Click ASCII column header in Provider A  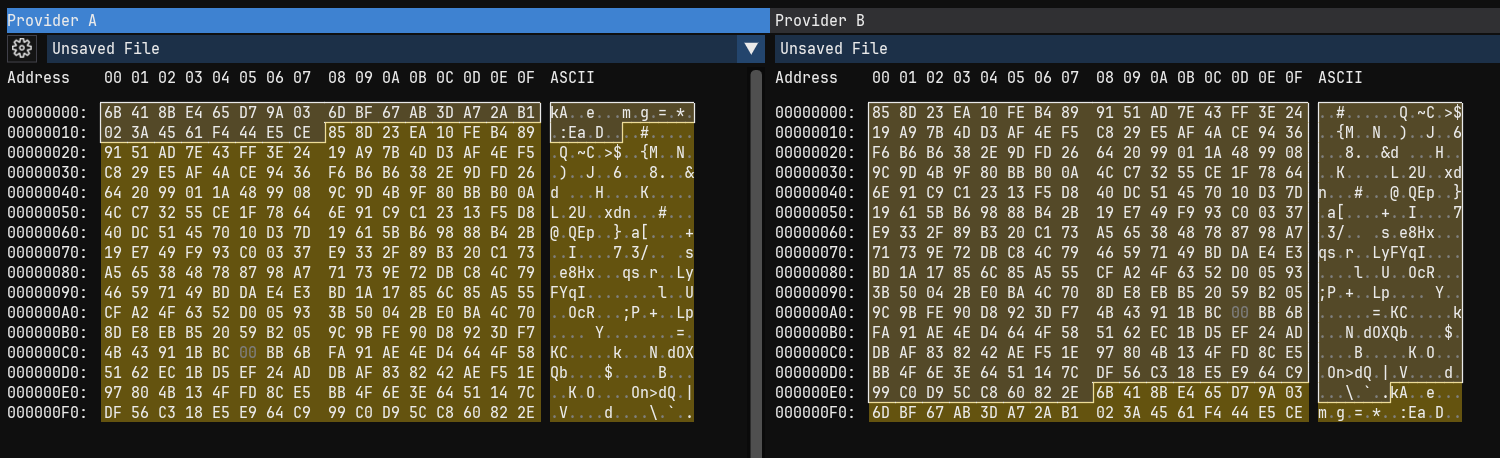[572, 77]
